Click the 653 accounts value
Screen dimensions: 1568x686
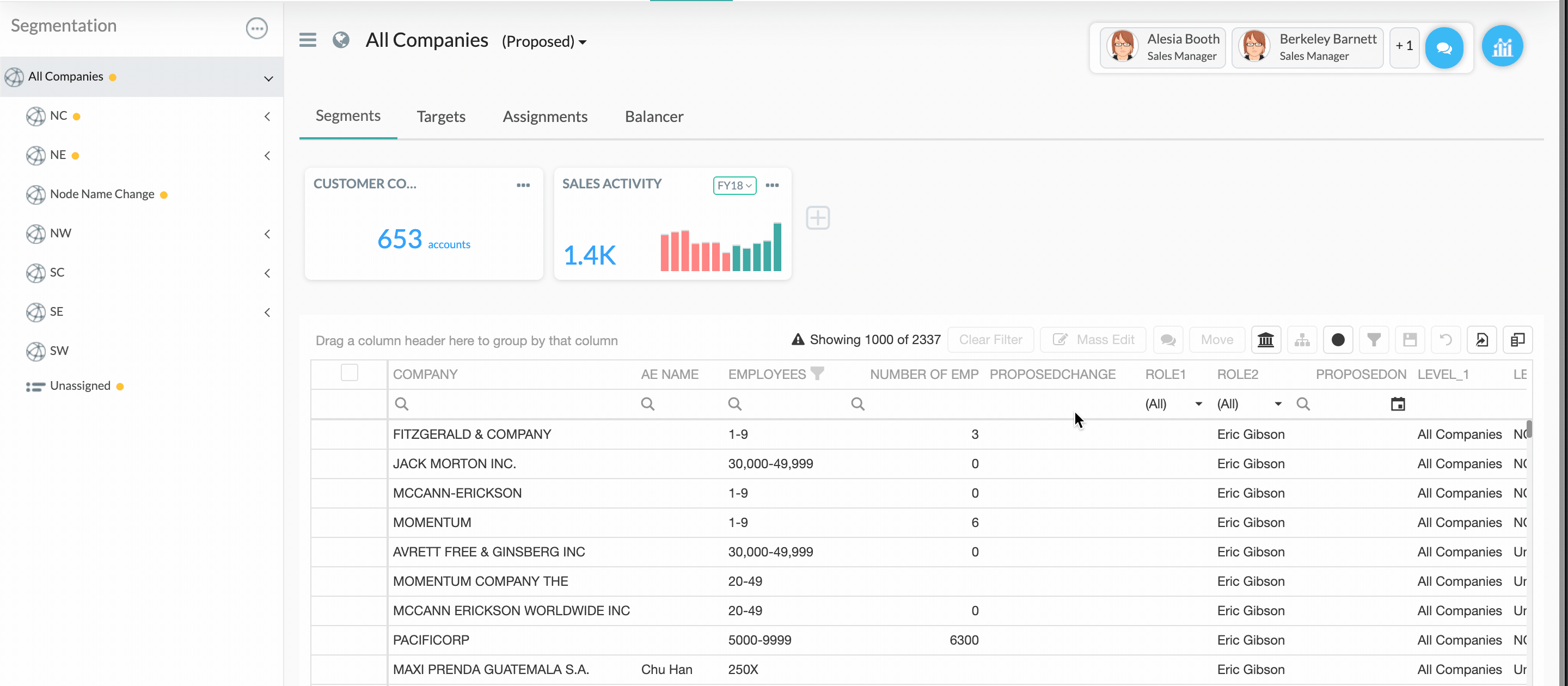(x=424, y=239)
